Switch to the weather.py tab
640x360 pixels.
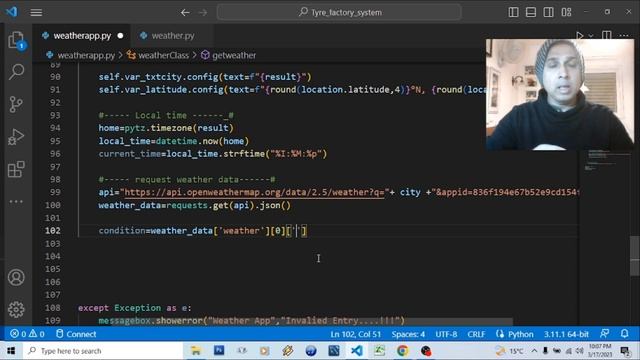click(173, 36)
